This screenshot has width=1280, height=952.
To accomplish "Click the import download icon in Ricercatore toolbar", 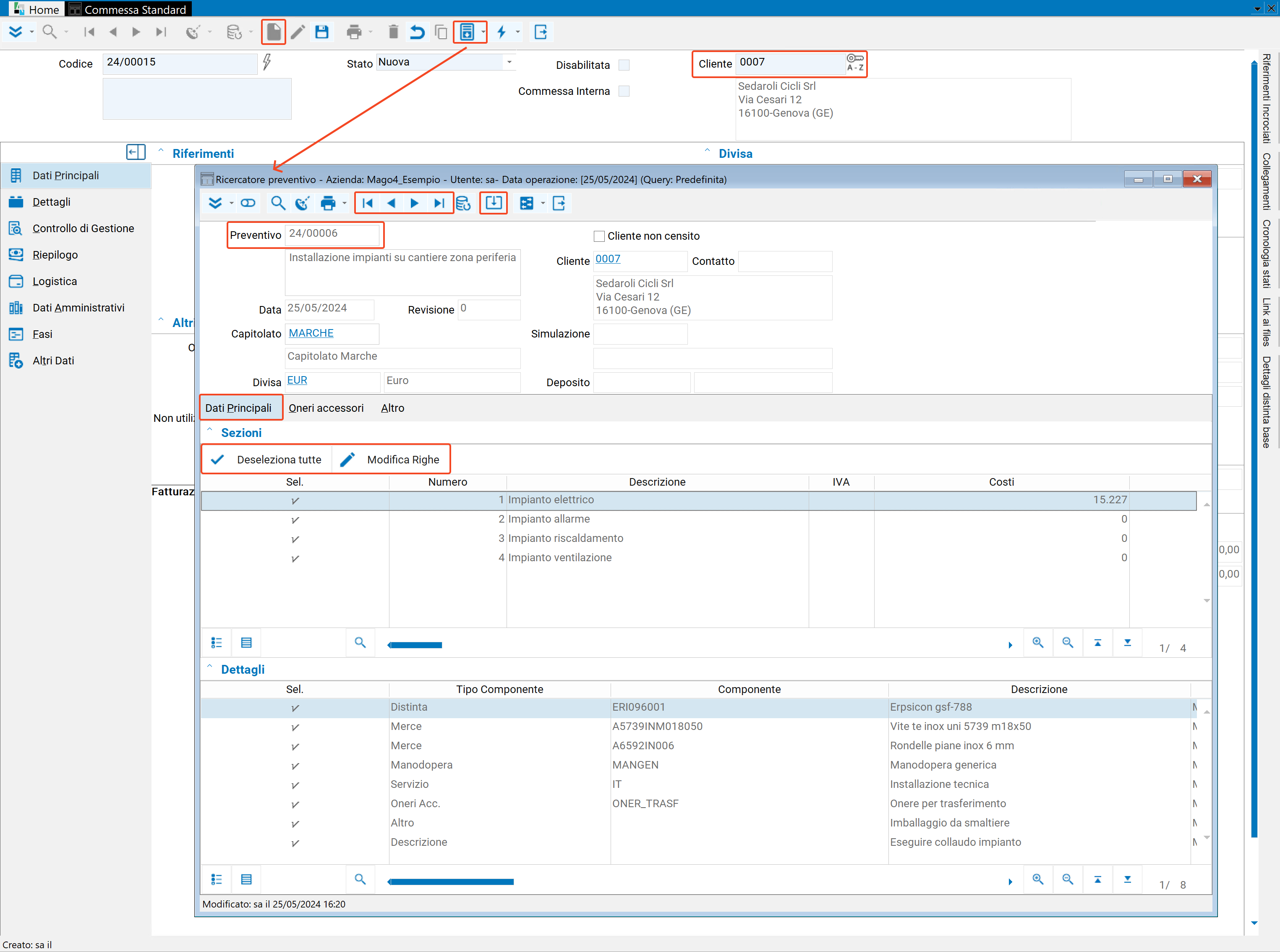I will tap(494, 203).
